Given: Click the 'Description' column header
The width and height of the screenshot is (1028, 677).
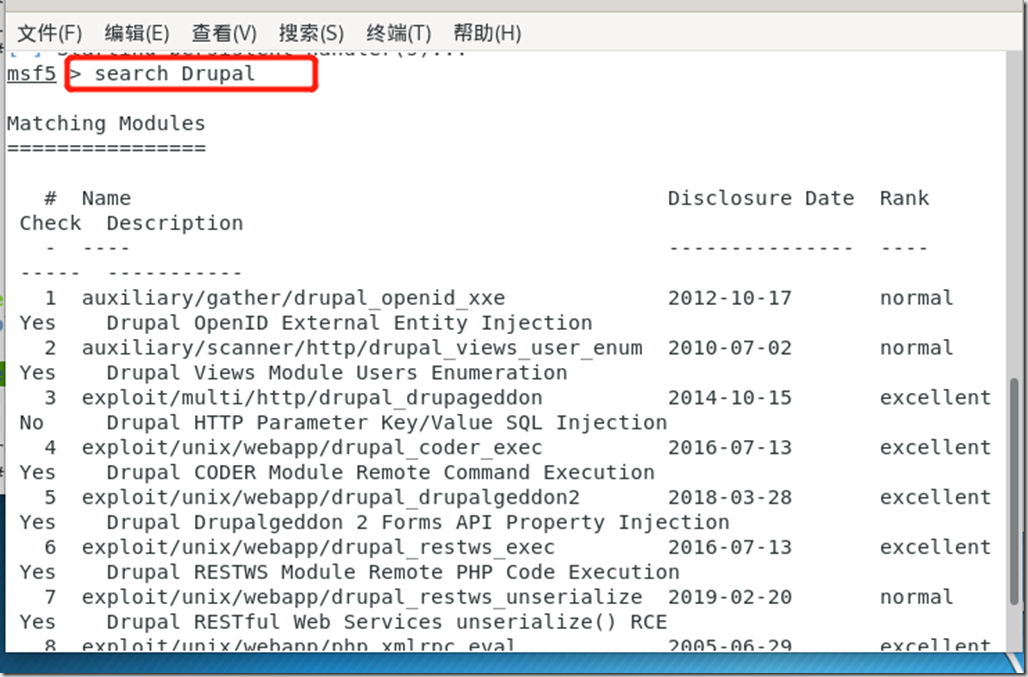Looking at the screenshot, I should coord(174,223).
